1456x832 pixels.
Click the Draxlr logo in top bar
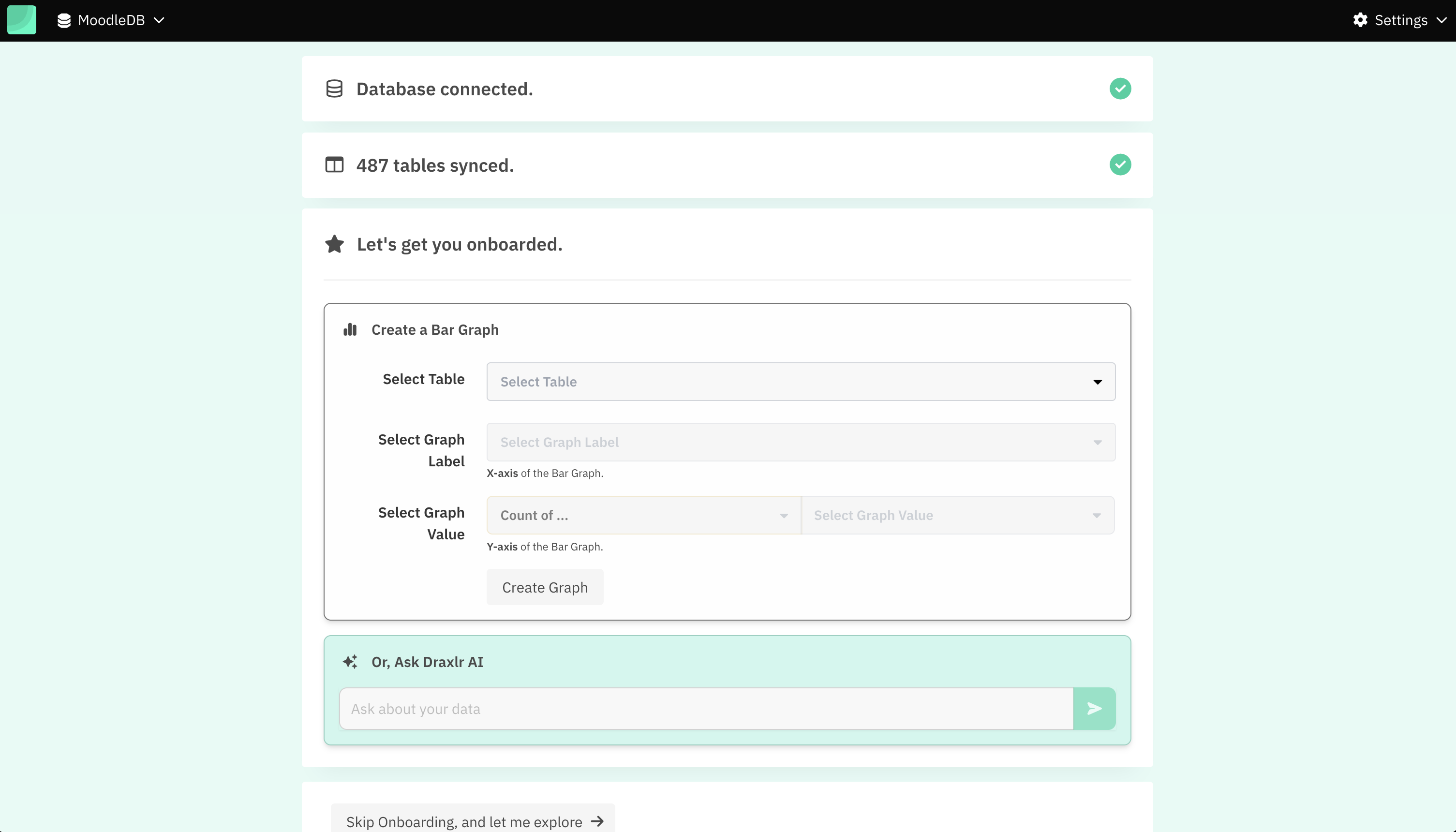click(22, 20)
